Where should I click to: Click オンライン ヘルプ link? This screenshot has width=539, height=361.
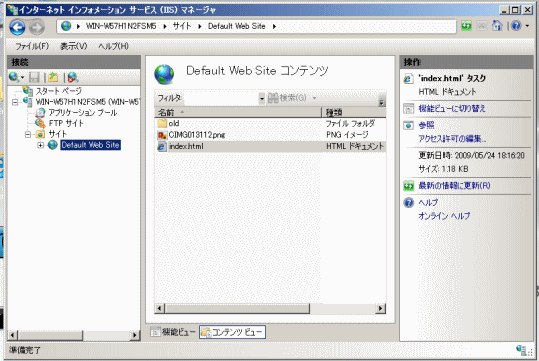(x=444, y=216)
